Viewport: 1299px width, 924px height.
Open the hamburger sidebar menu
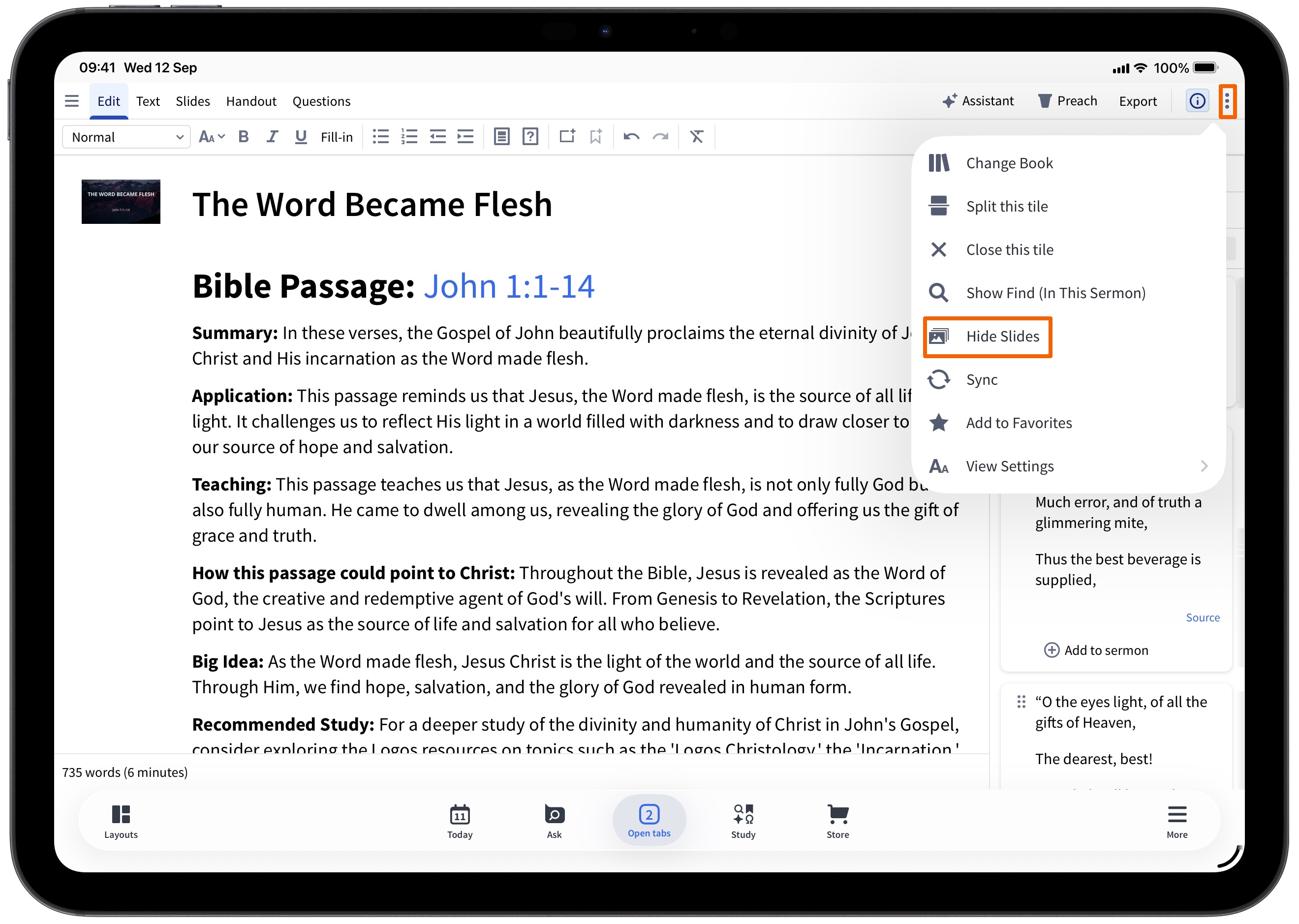(x=72, y=101)
